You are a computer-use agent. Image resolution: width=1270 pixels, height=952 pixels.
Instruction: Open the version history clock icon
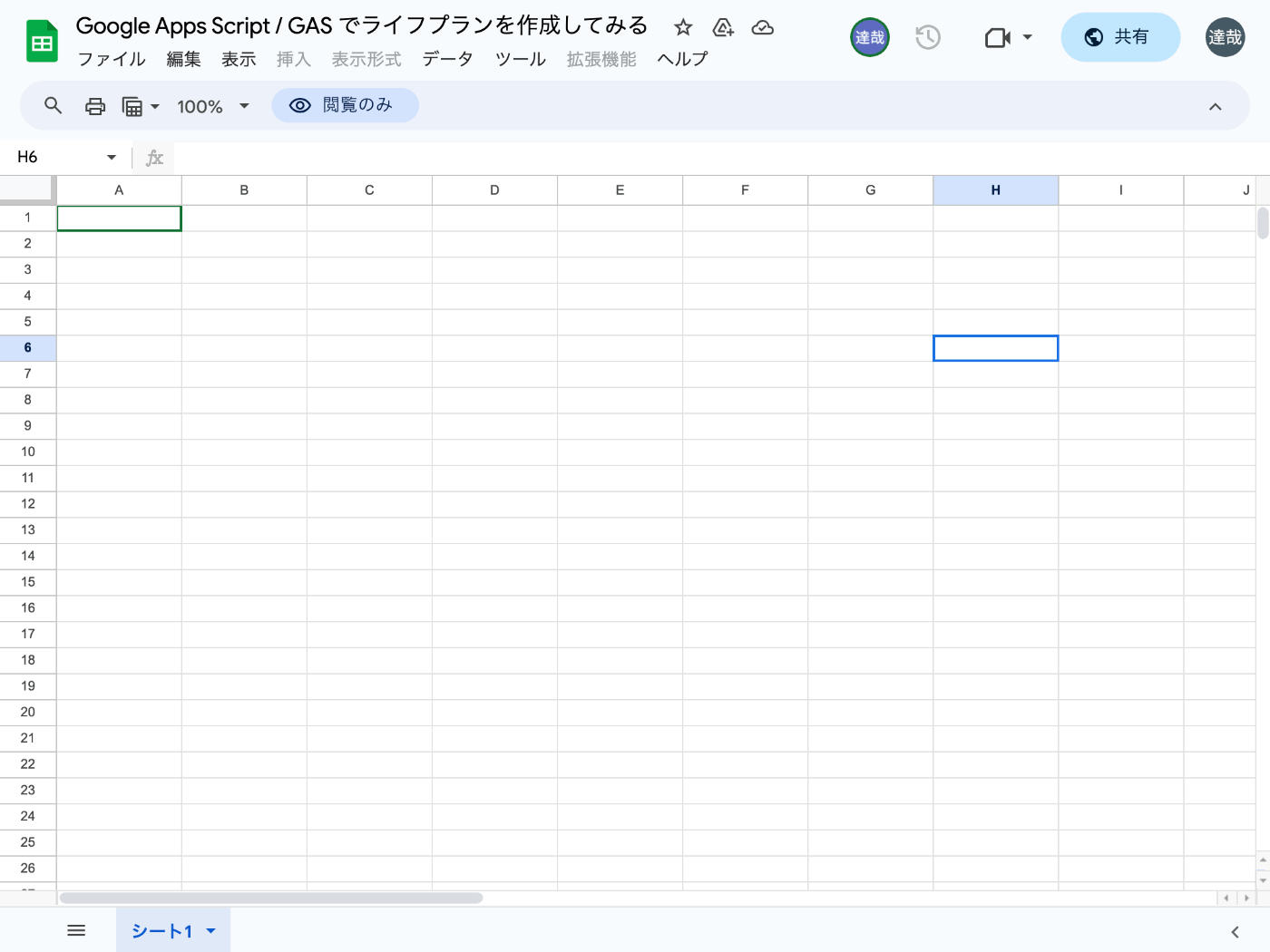pyautogui.click(x=928, y=37)
